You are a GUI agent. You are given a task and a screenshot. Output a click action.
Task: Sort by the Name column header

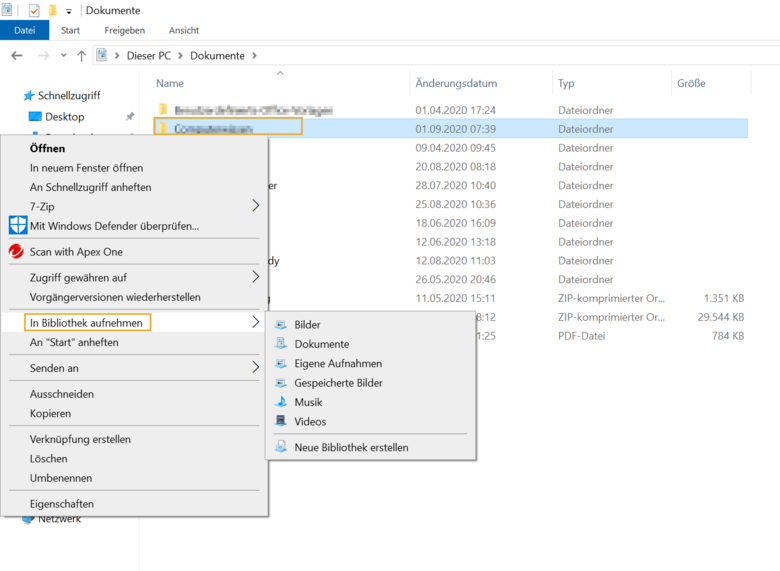pyautogui.click(x=170, y=83)
